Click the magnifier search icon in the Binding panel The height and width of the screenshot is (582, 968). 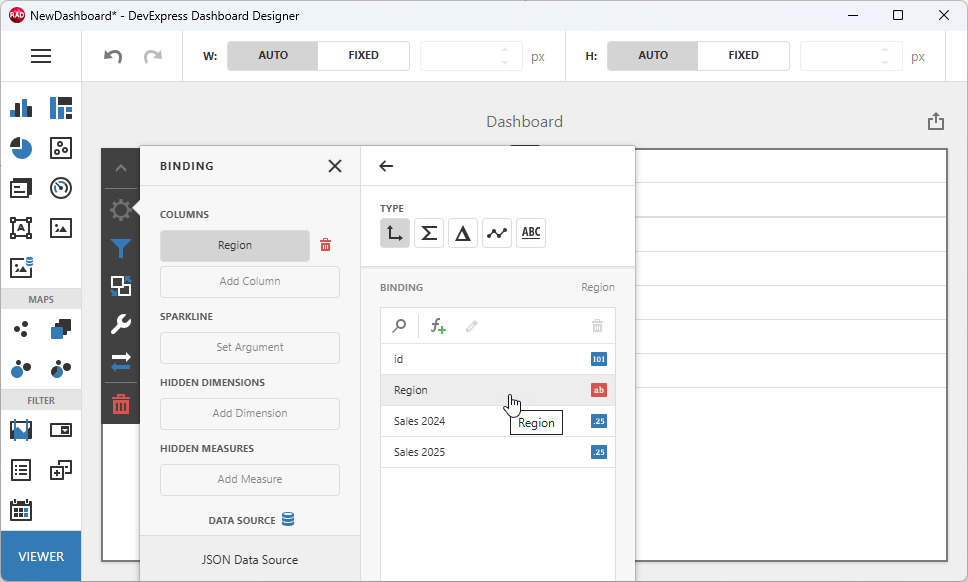397,325
